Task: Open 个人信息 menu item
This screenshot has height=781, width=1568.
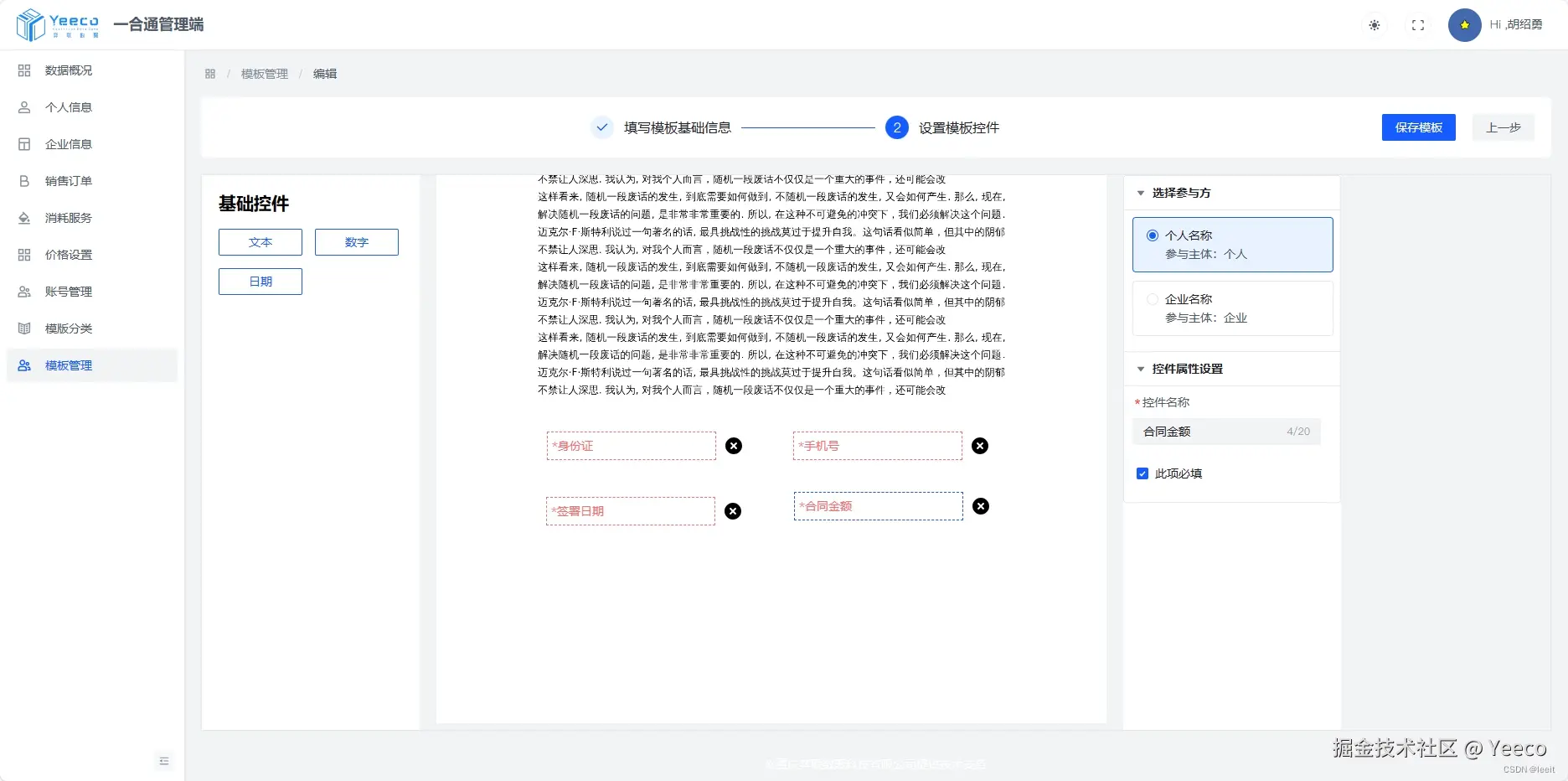Action: 92,107
